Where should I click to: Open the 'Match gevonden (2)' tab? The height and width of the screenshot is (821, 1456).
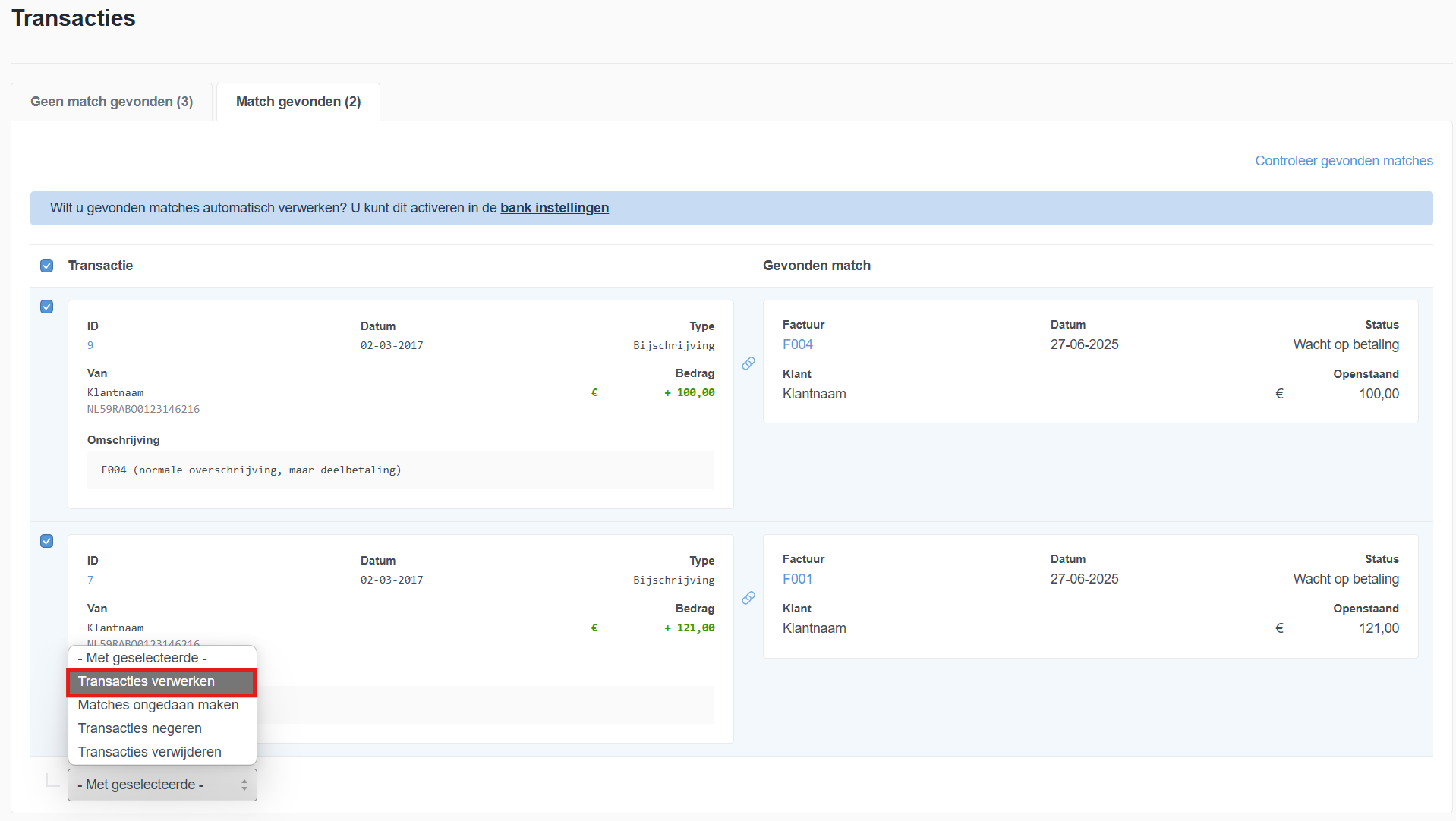tap(298, 102)
